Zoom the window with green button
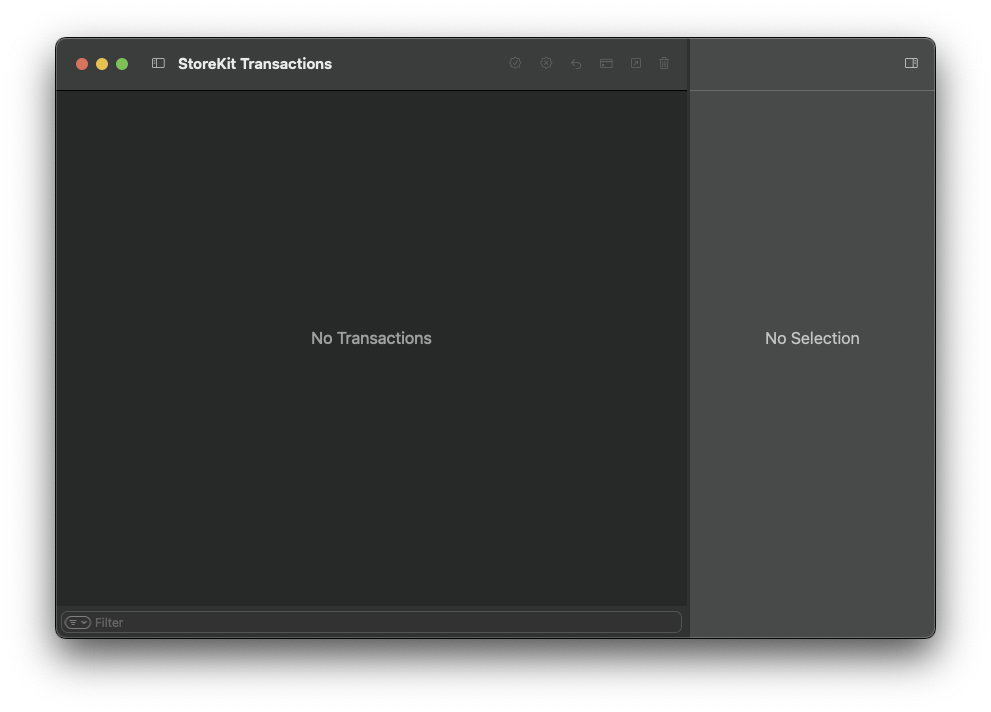Screen dimensions: 991x712 click(122, 64)
